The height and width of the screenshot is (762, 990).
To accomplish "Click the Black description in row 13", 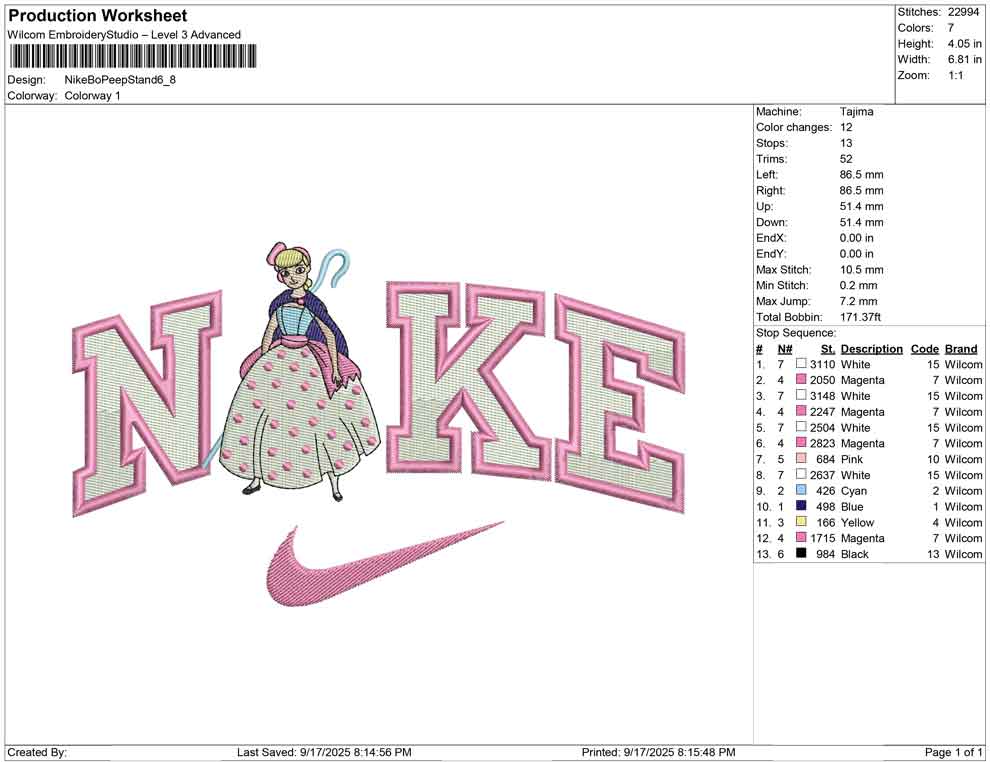I will 855,553.
